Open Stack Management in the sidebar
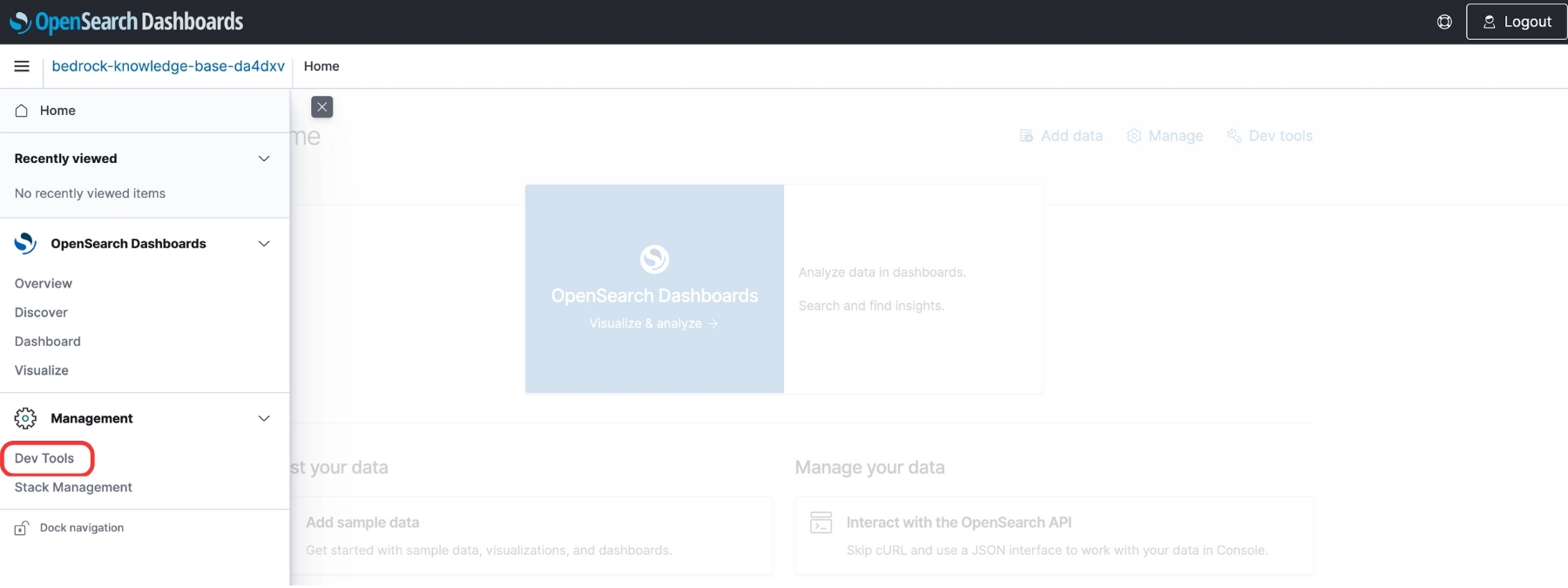Viewport: 1568px width, 588px height. pyautogui.click(x=73, y=487)
